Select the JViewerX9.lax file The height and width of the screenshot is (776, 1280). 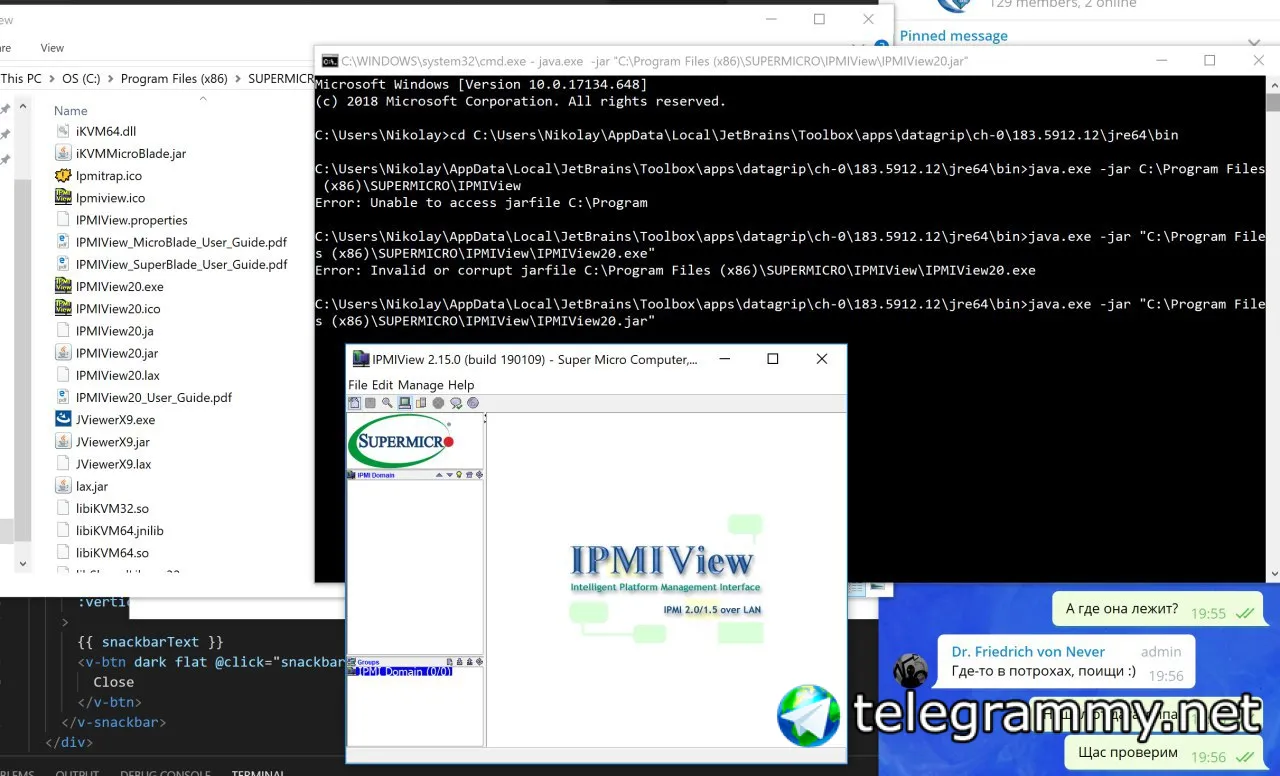pos(114,464)
